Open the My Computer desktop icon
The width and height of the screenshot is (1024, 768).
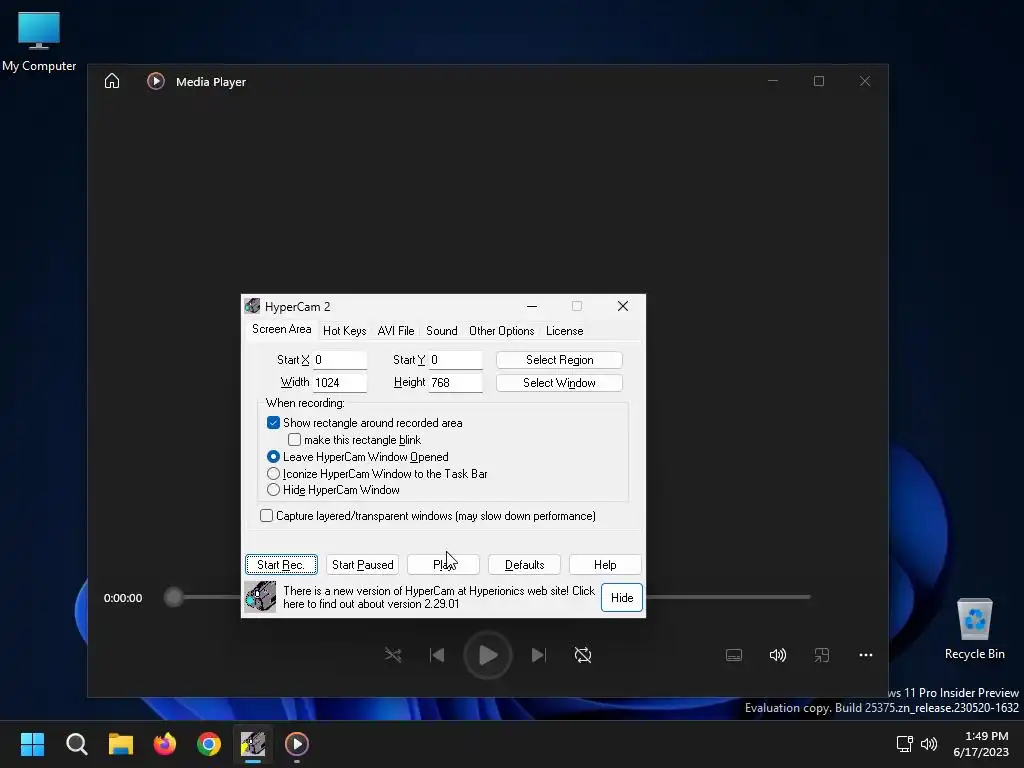[x=39, y=41]
